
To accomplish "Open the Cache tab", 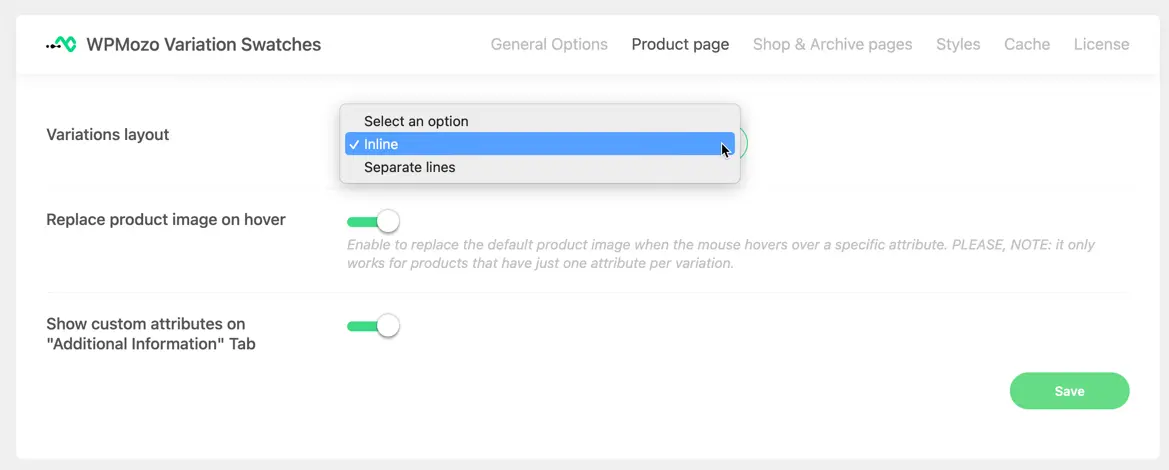I will tap(1027, 44).
